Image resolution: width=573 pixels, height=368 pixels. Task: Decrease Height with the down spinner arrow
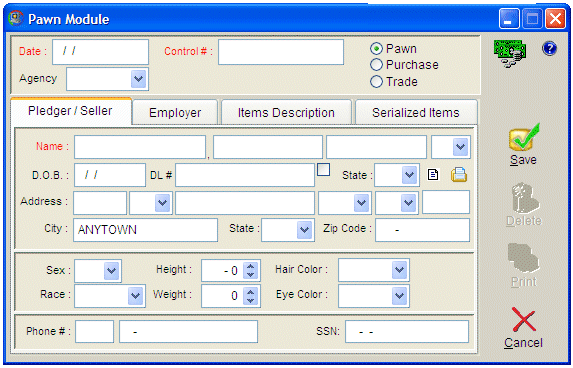(251, 275)
